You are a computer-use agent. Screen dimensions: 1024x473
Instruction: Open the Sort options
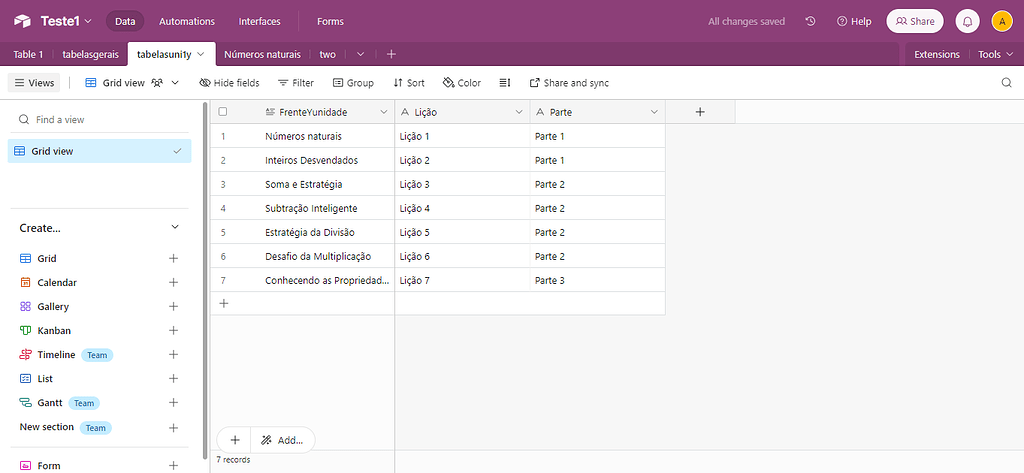[409, 83]
